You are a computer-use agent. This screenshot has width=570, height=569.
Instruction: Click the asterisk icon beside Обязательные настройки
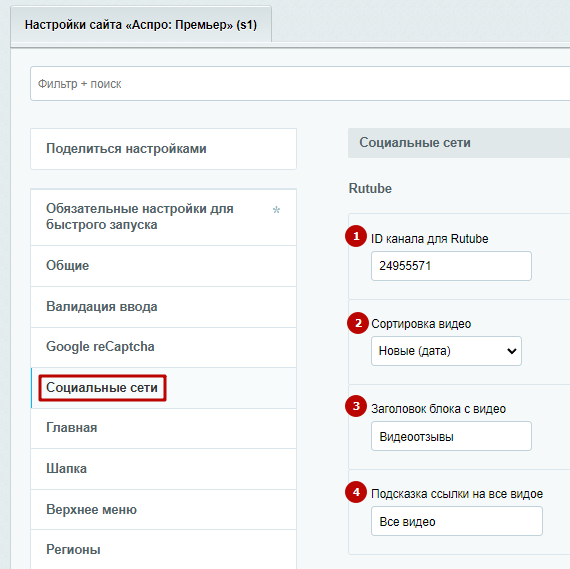pos(276,210)
